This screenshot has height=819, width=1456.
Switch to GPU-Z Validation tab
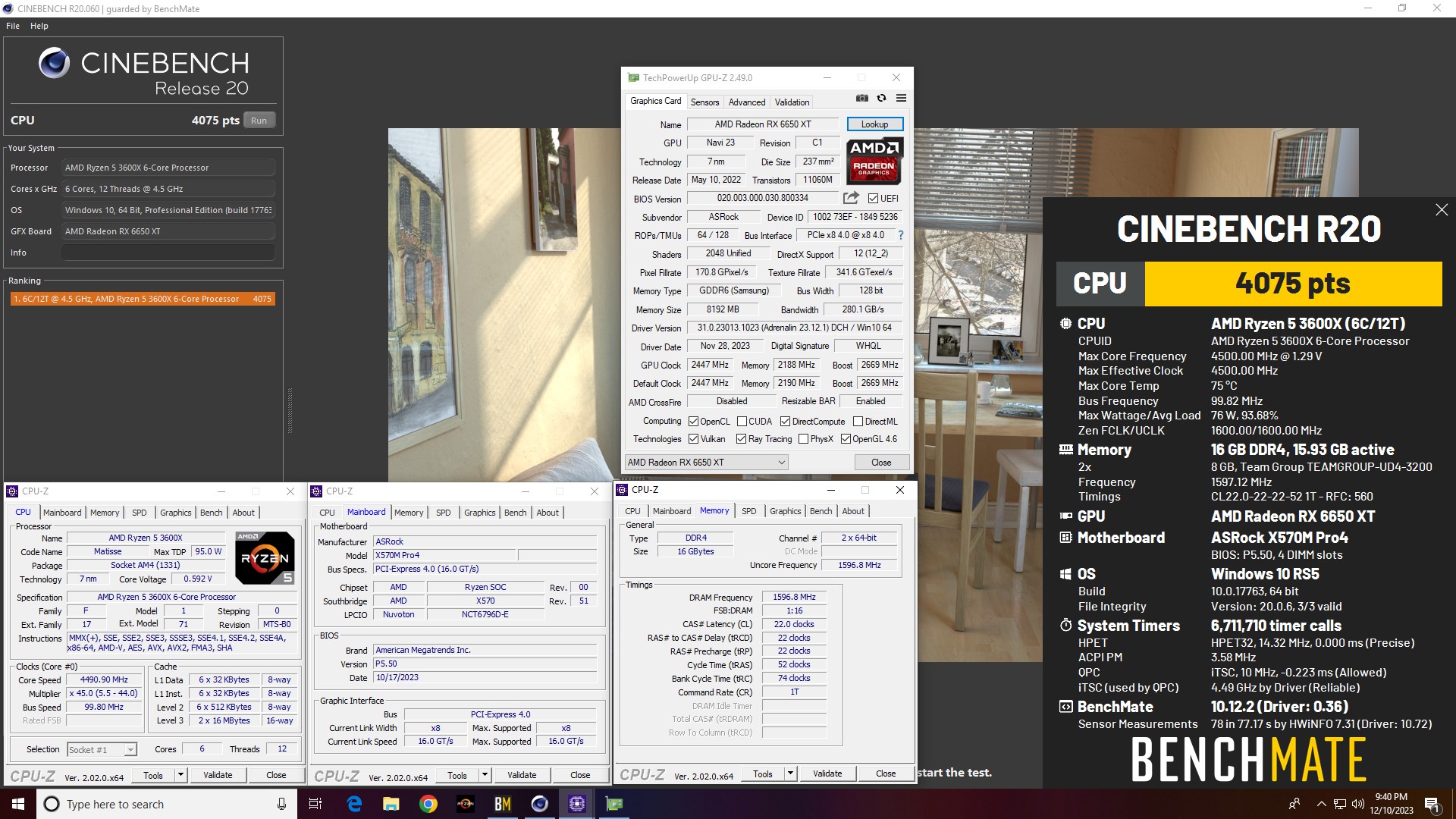[x=792, y=102]
